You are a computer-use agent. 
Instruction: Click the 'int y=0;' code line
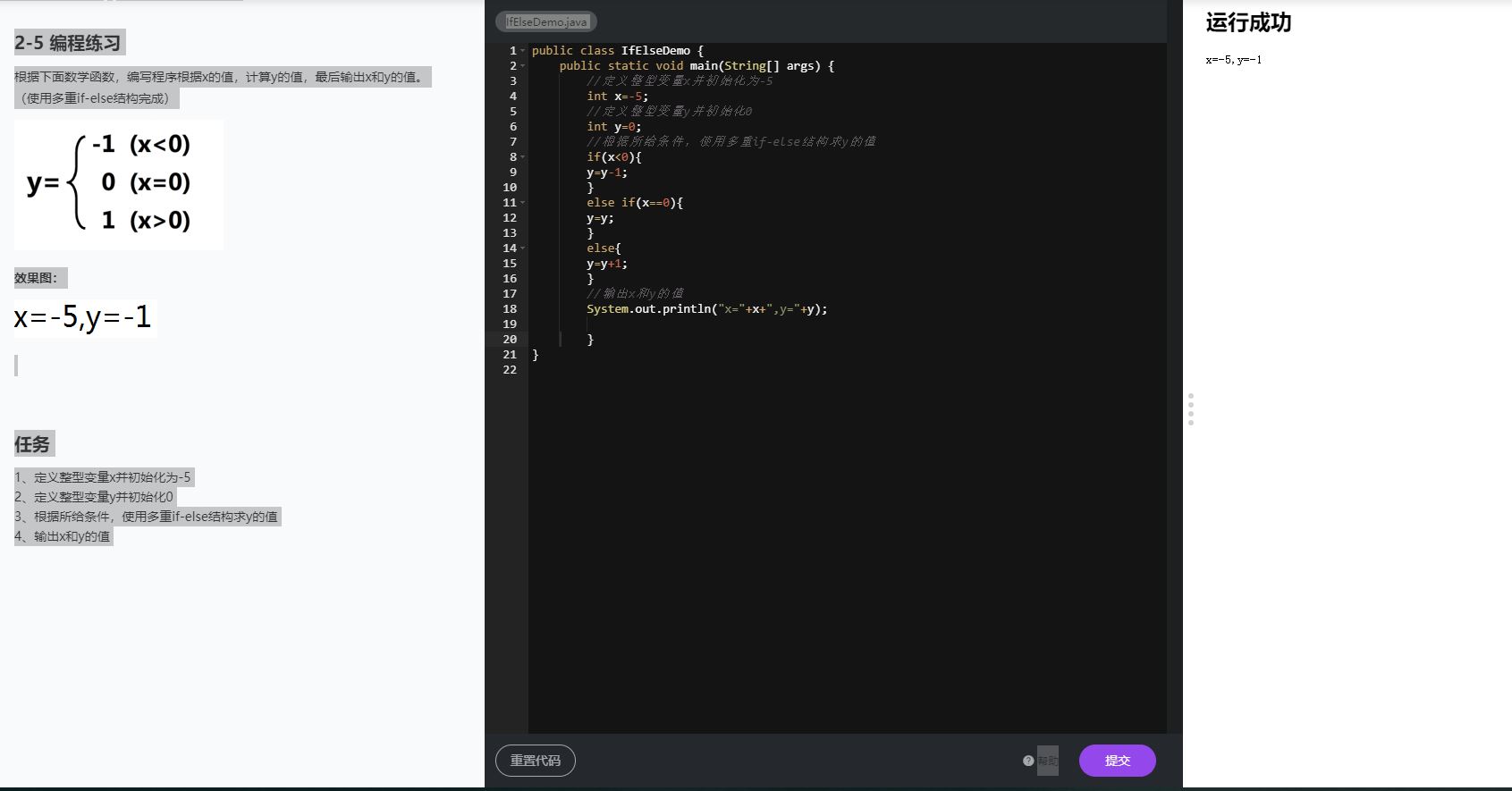point(613,127)
